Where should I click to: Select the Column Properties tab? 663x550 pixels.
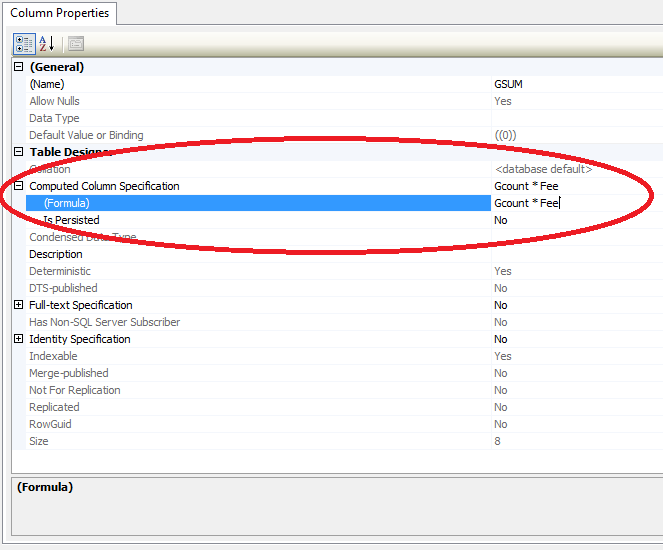click(59, 13)
